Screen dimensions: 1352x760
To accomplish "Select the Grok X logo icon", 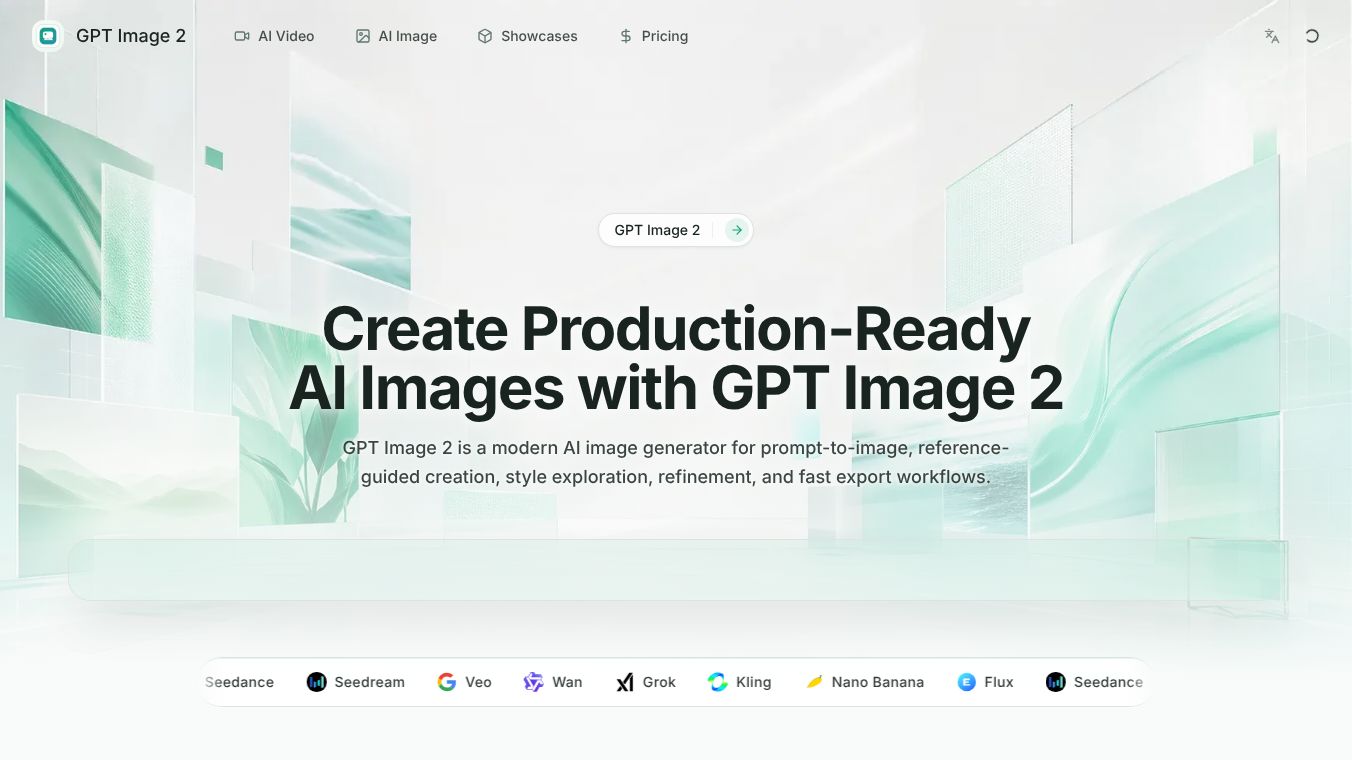I will (x=624, y=682).
